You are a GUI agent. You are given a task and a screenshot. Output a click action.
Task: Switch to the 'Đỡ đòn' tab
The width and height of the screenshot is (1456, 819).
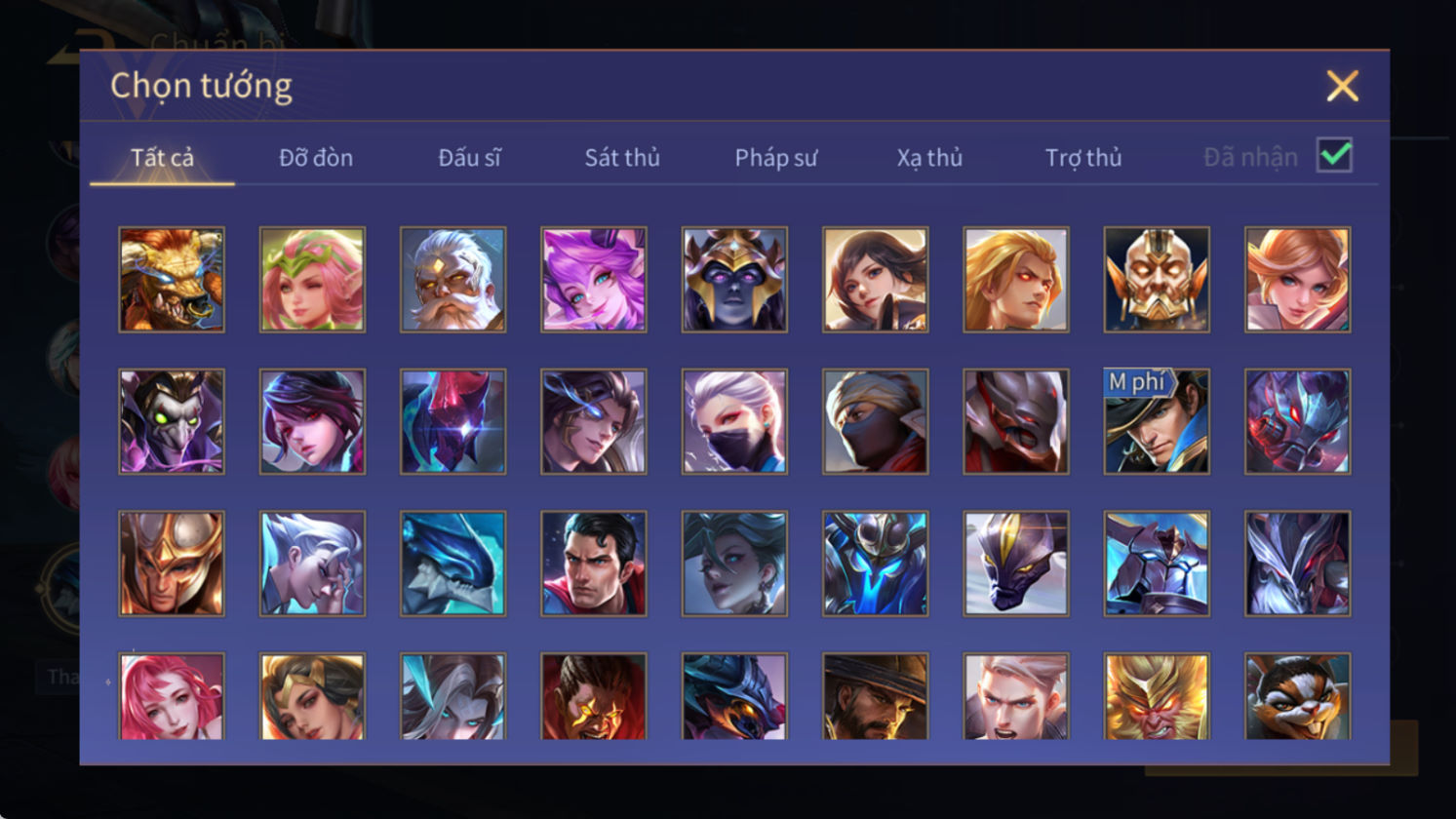pos(316,157)
